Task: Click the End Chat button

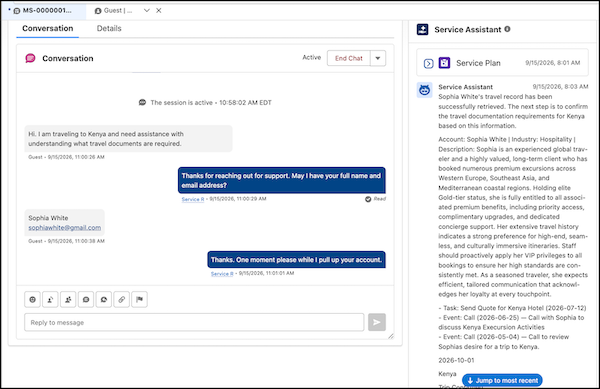Action: click(x=349, y=59)
